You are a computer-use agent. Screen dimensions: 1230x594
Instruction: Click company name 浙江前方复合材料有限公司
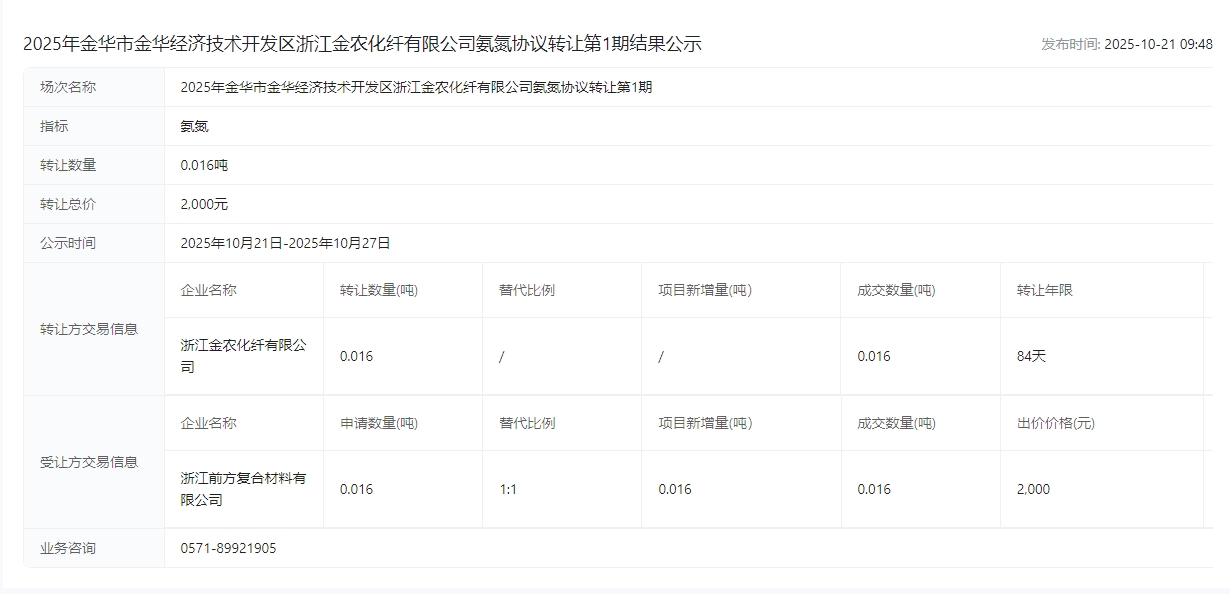[243, 489]
